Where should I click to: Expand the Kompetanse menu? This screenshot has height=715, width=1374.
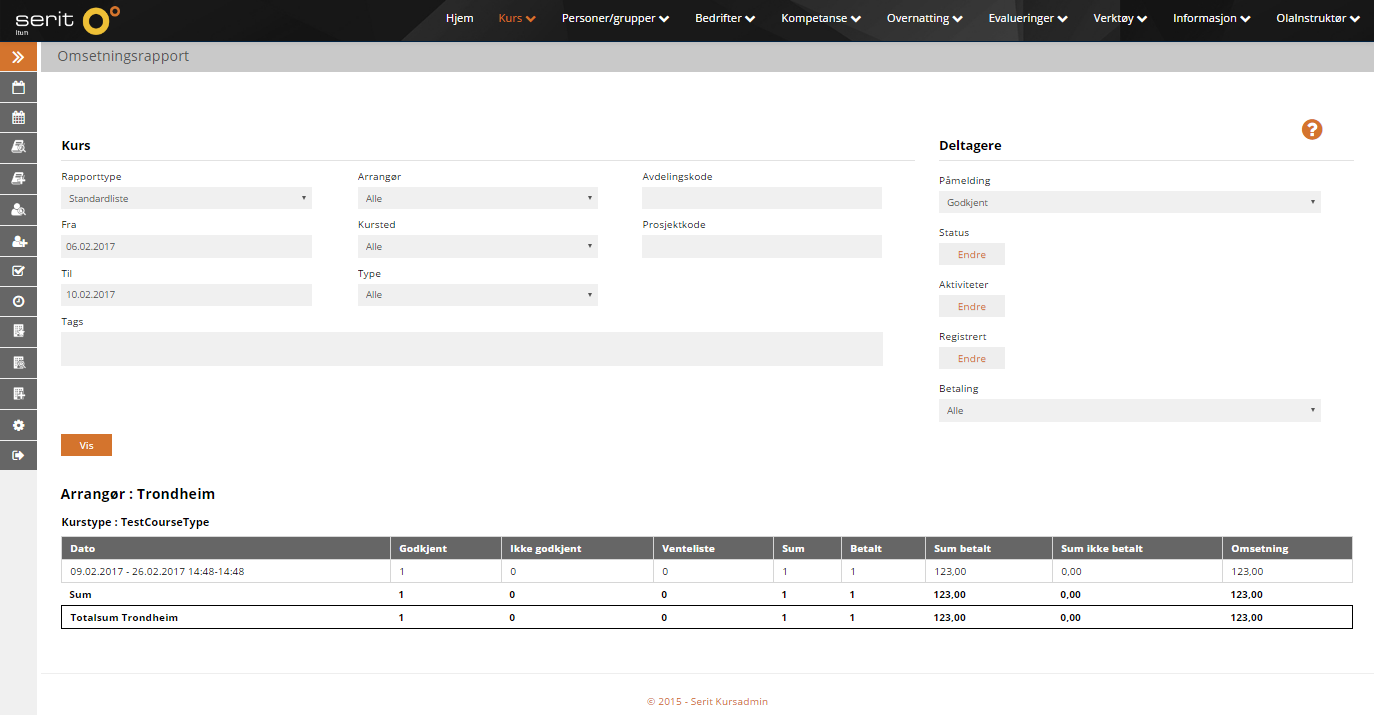(x=821, y=18)
